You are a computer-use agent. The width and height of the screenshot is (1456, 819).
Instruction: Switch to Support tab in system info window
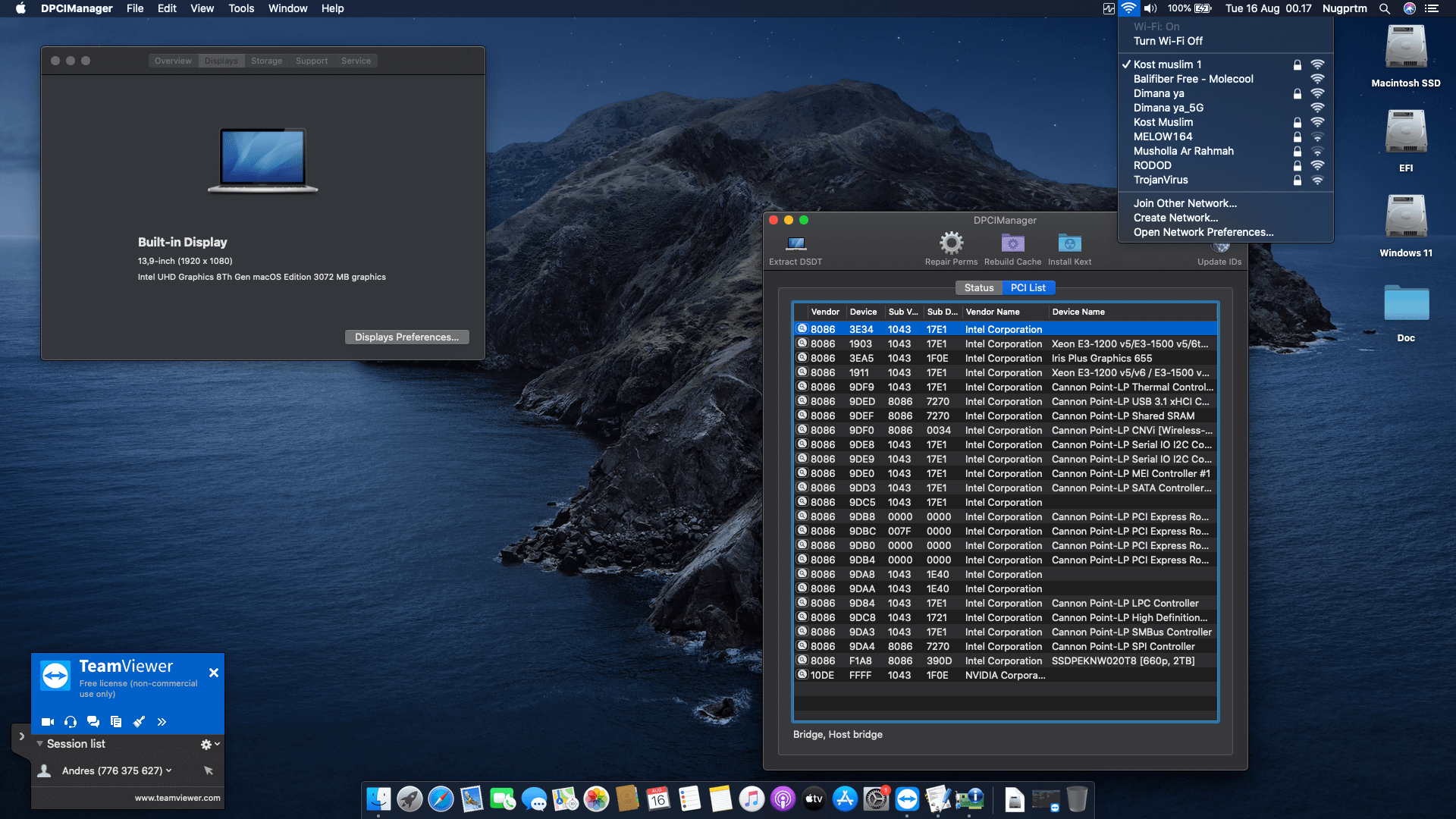pos(312,61)
